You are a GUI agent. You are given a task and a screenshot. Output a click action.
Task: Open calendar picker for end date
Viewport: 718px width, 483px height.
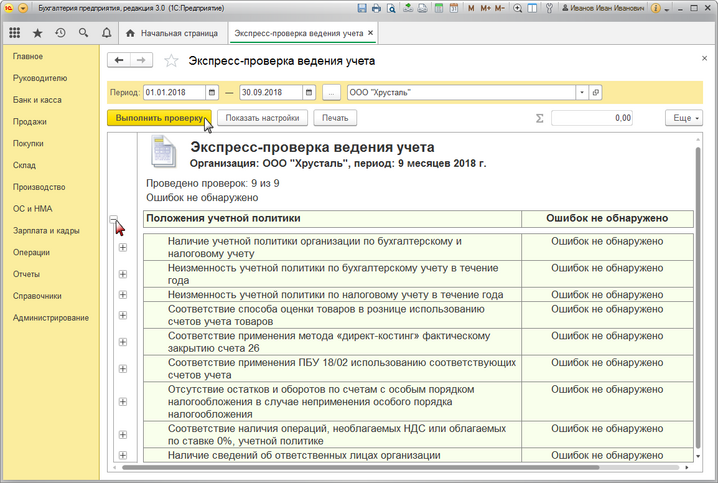tap(309, 92)
